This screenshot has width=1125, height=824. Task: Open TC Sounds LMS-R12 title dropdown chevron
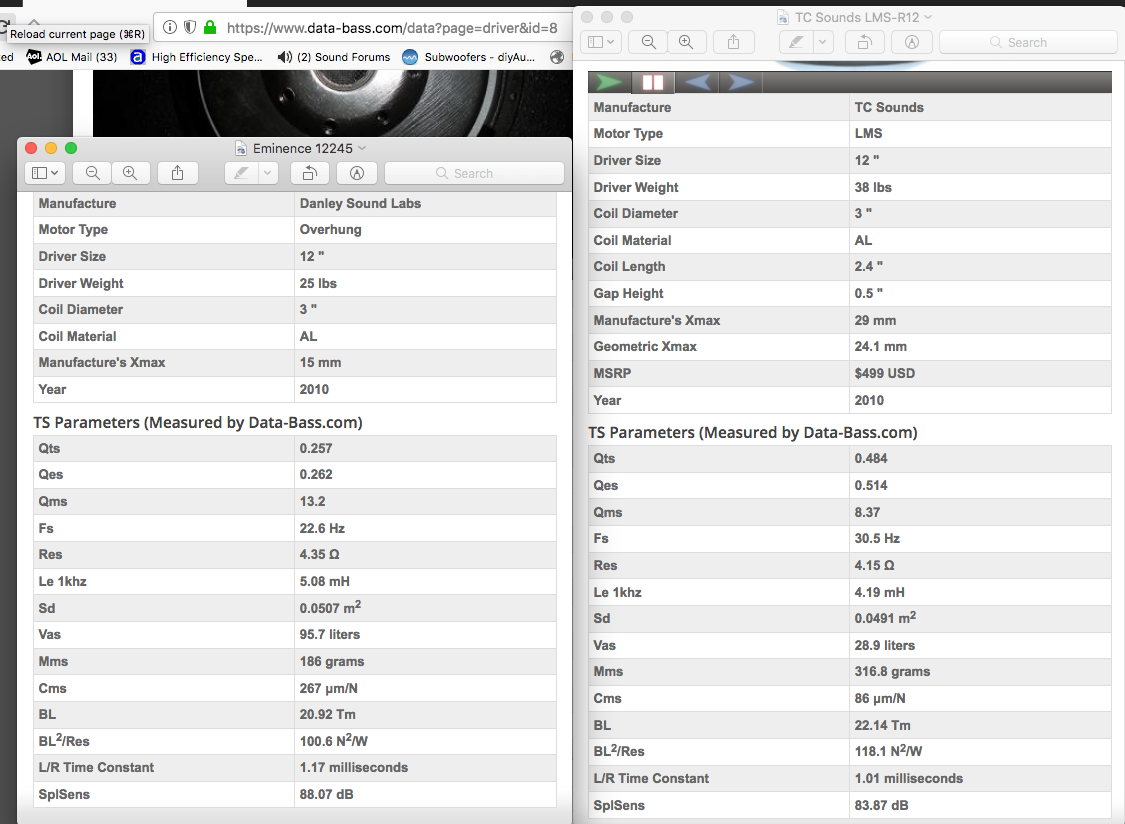coord(928,17)
